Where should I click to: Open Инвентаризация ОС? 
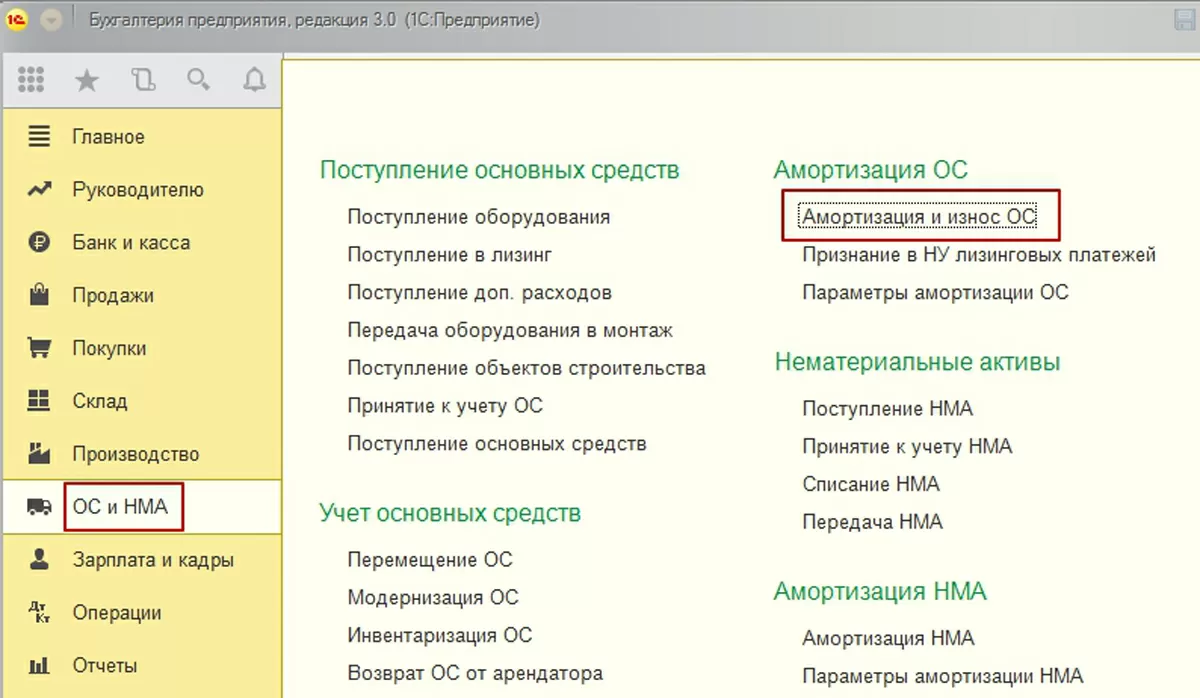tap(440, 635)
